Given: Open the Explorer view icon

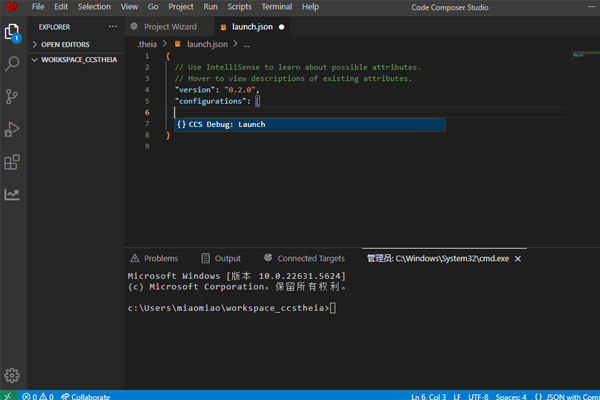Looking at the screenshot, I should point(12,32).
